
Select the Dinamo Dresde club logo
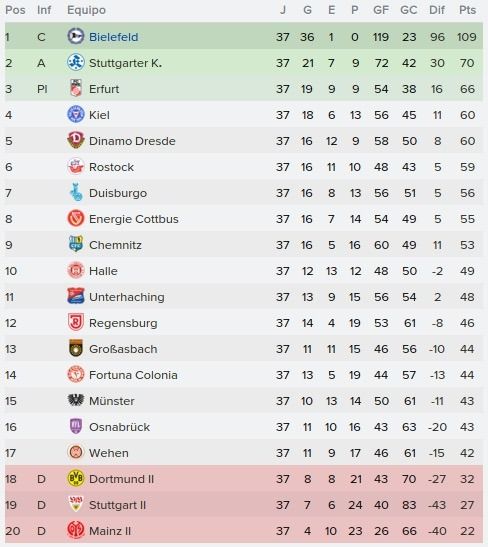pos(75,140)
